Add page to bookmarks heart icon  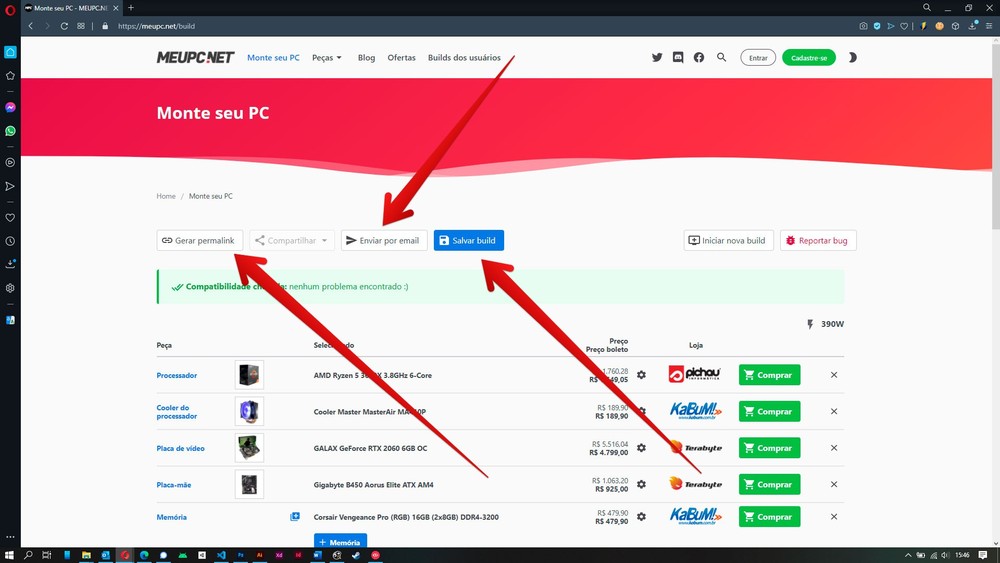(904, 26)
